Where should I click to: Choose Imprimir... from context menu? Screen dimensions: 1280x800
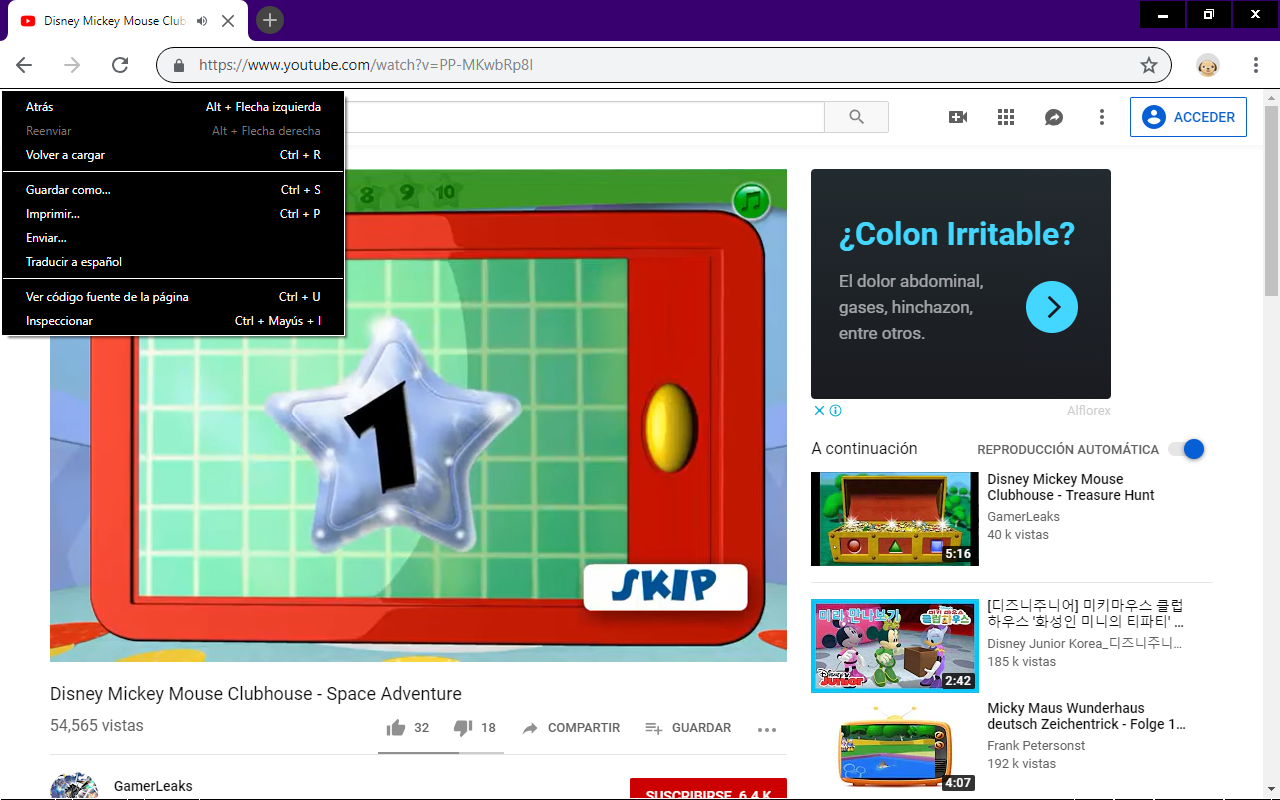pos(173,214)
